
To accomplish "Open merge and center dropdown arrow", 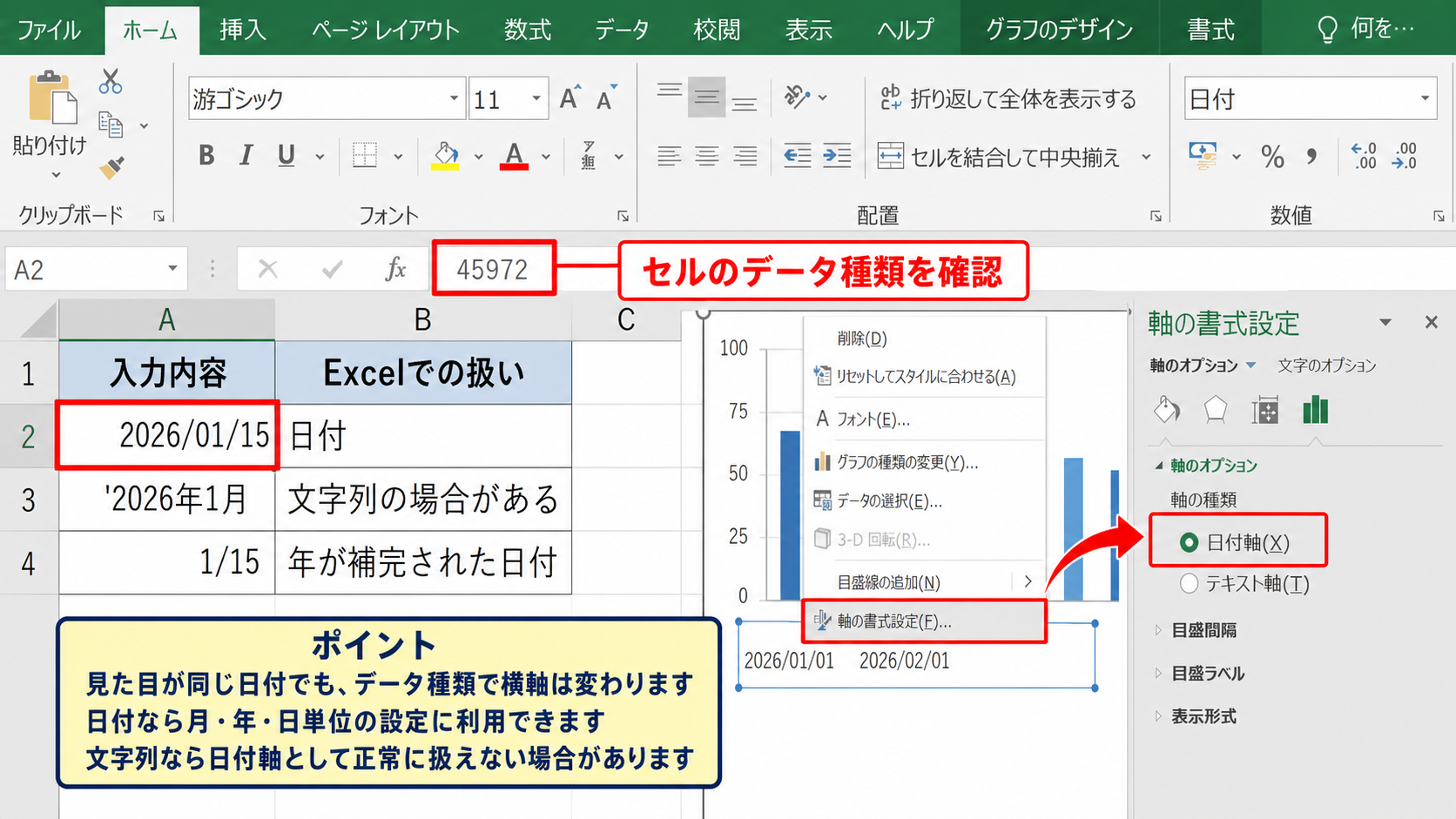I will tap(1146, 157).
